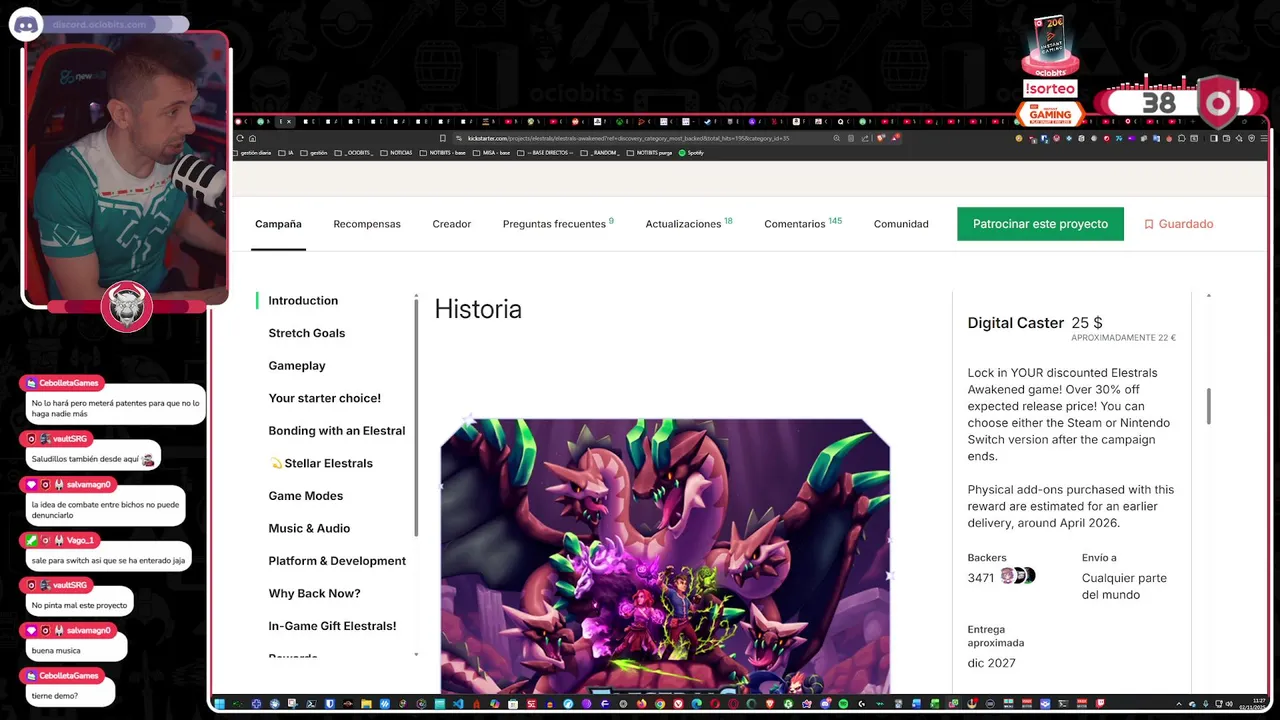Open the '_OCIOBITS_' bookmark folder
The image size is (1280, 720).
(x=353, y=153)
